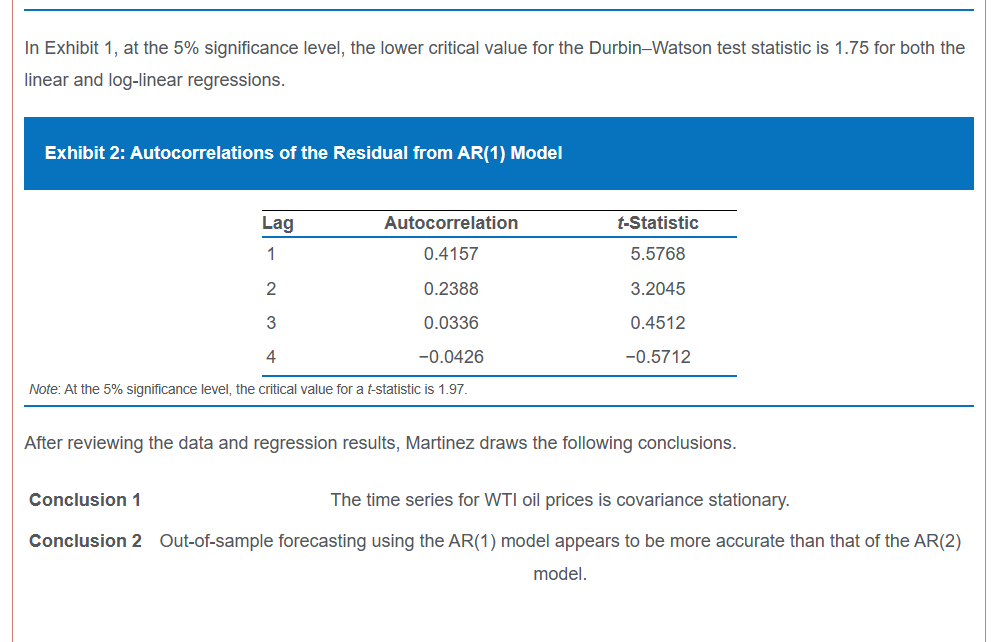Select the Lag column header
Screen dimensions: 997x642
(x=277, y=223)
